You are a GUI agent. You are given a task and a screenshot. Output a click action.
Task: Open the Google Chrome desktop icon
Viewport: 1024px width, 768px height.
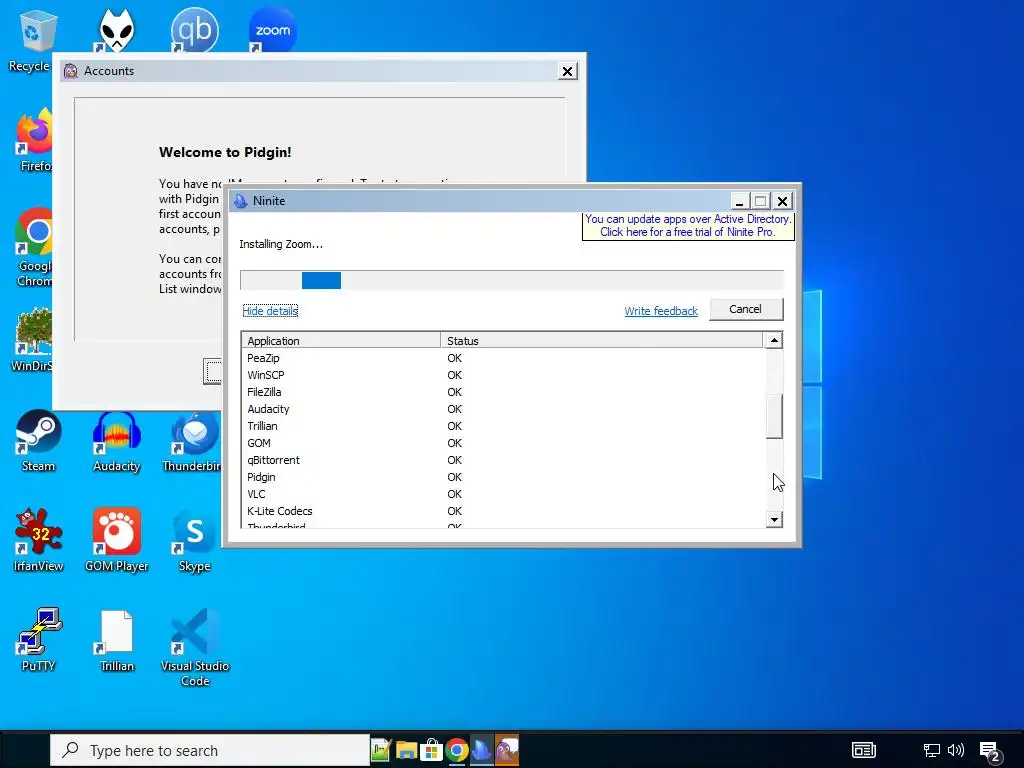pos(34,247)
